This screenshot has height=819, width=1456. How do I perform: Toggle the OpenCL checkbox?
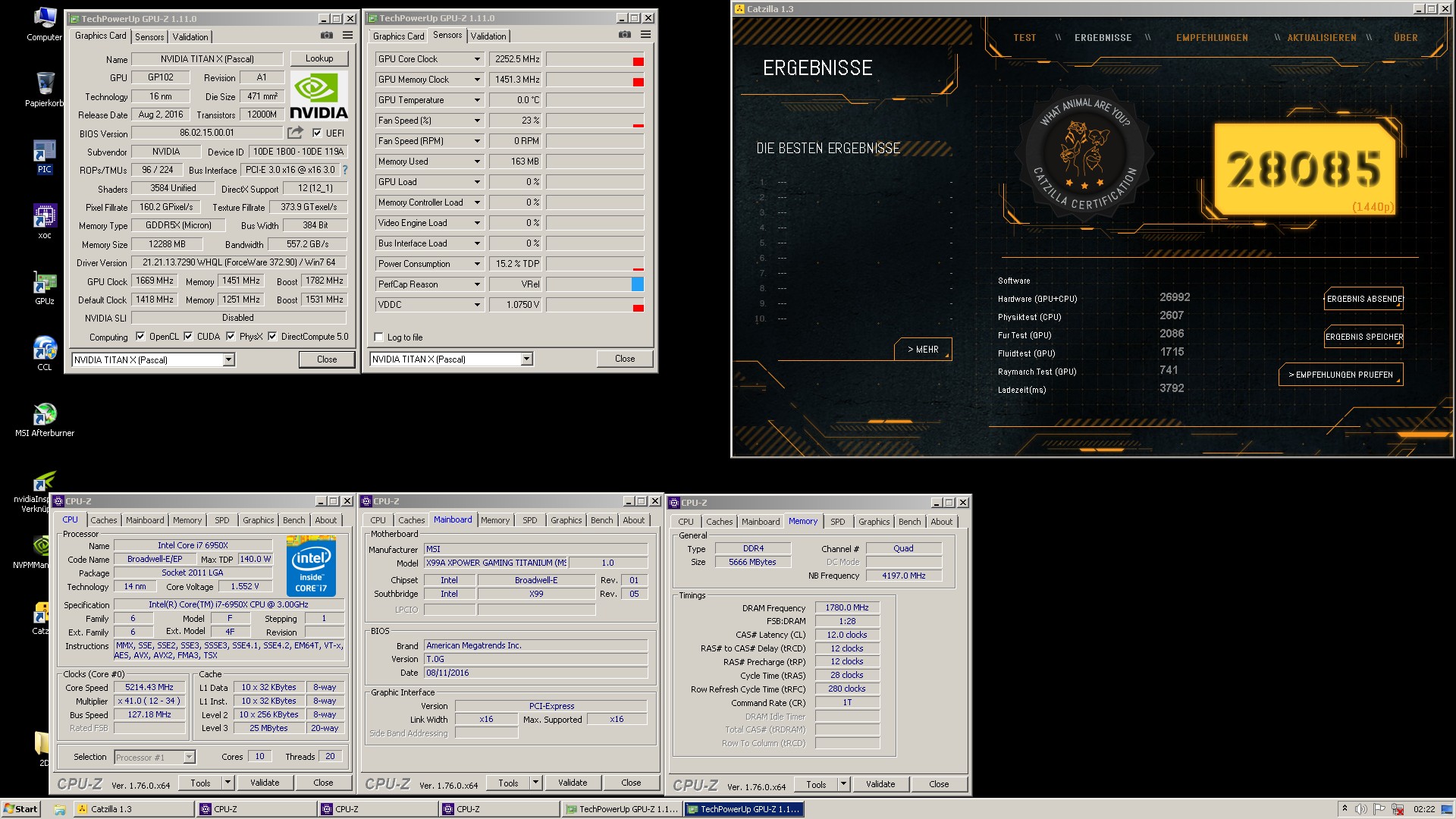(140, 337)
